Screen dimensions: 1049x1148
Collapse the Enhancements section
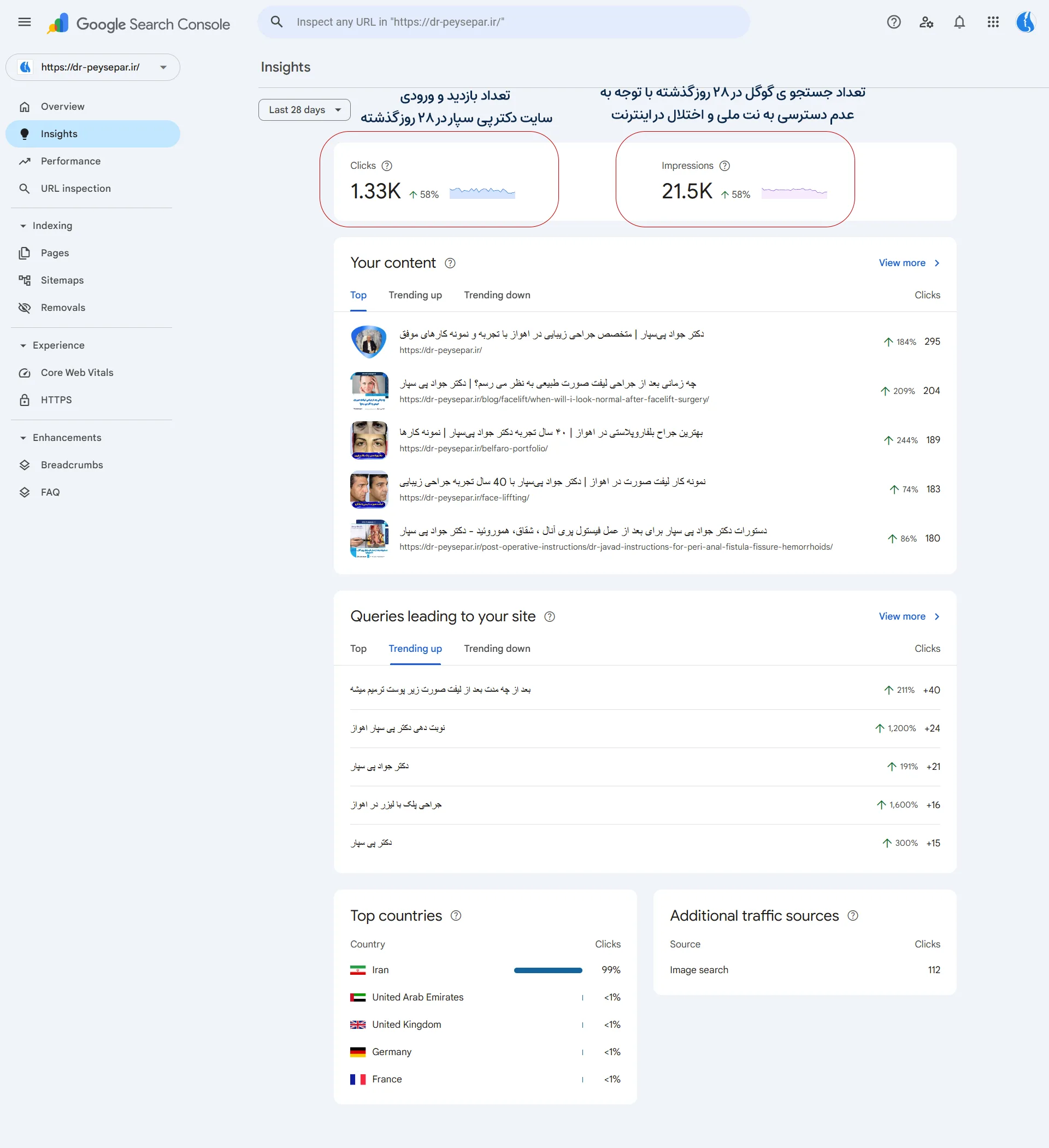click(23, 438)
